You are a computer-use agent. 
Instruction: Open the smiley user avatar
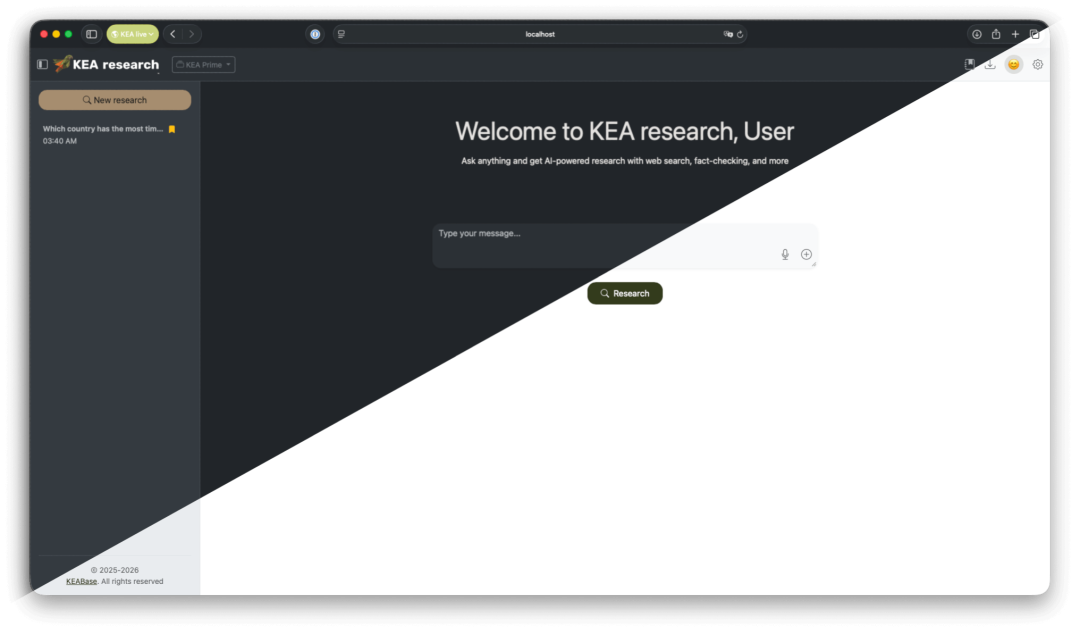pos(1013,63)
